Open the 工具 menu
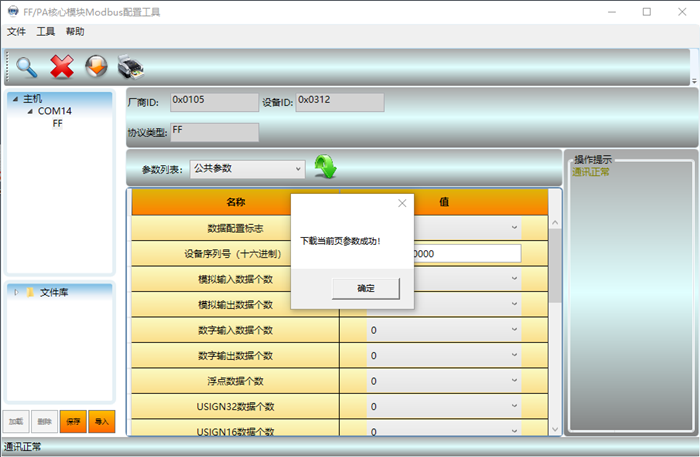 click(x=46, y=32)
